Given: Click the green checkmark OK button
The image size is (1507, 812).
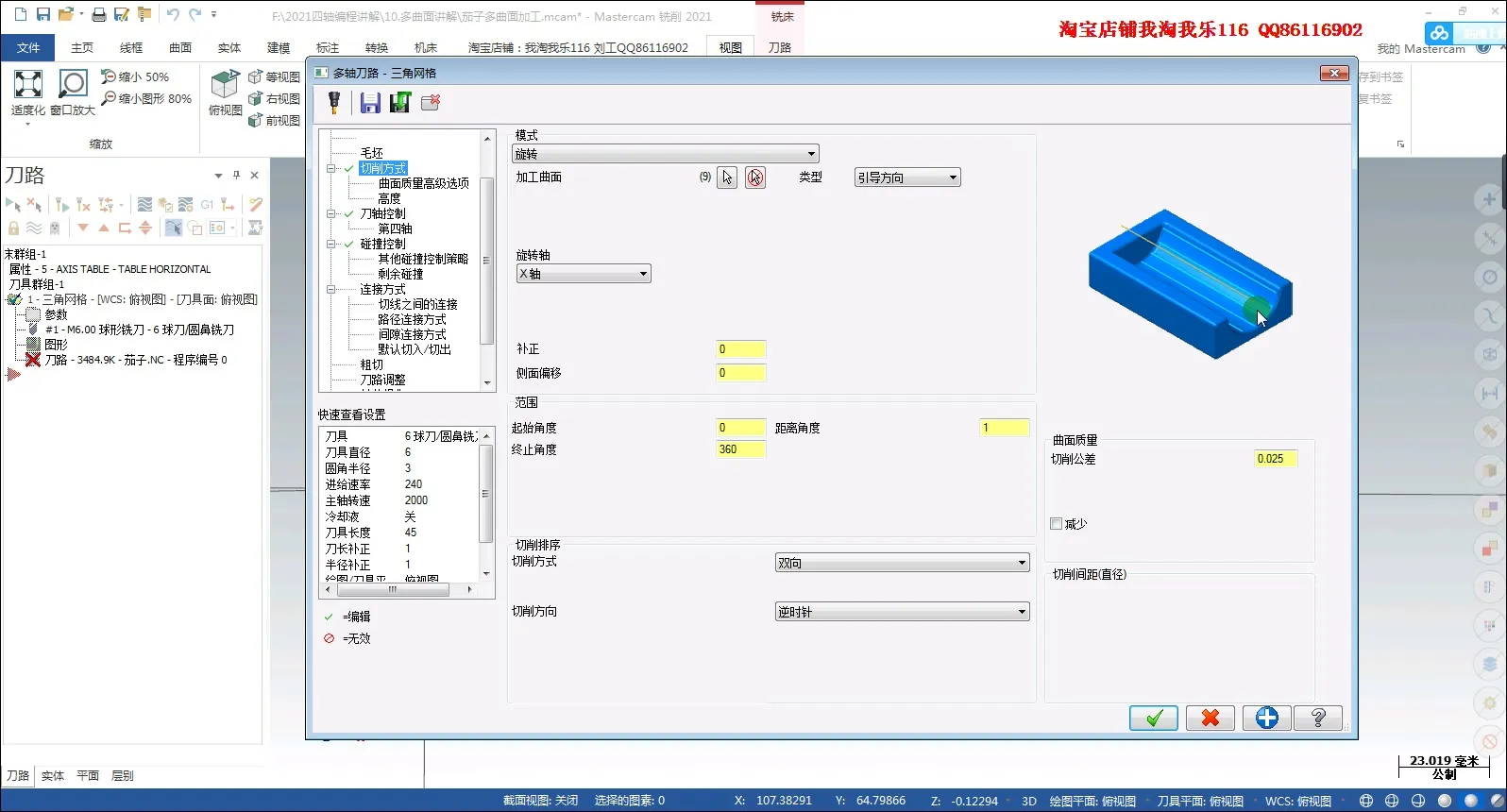Looking at the screenshot, I should point(1154,719).
